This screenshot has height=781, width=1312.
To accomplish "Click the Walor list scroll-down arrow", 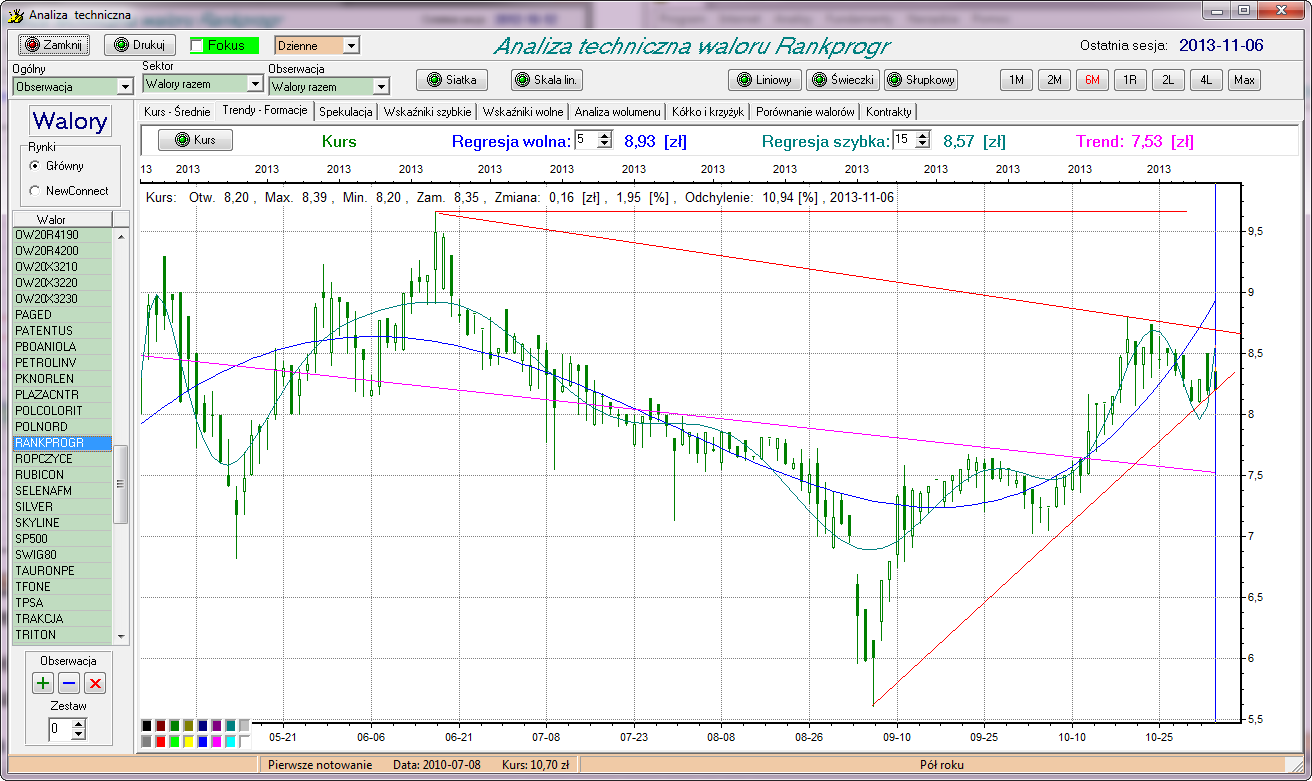I will coord(121,635).
